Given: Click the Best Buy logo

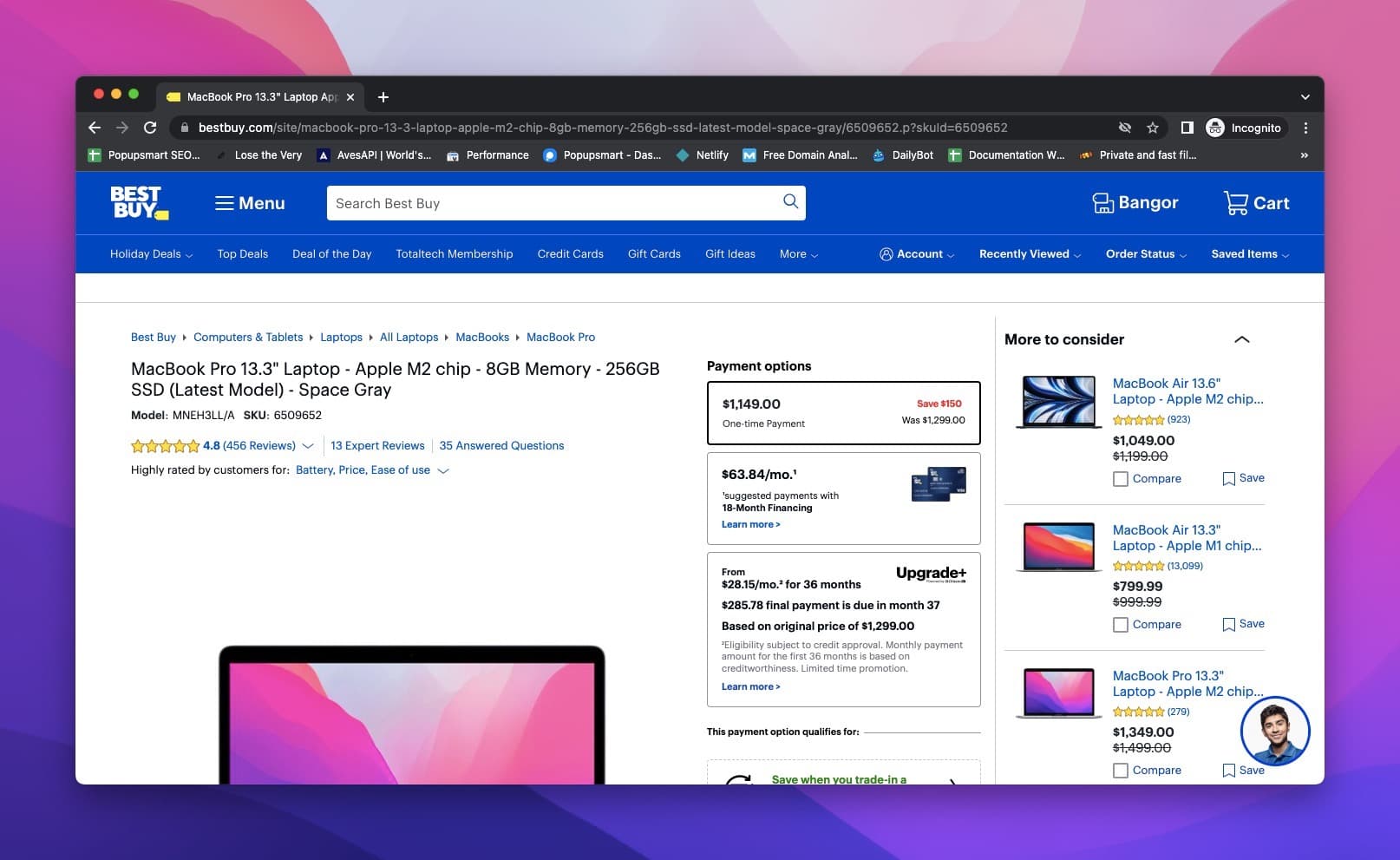Looking at the screenshot, I should 139,202.
